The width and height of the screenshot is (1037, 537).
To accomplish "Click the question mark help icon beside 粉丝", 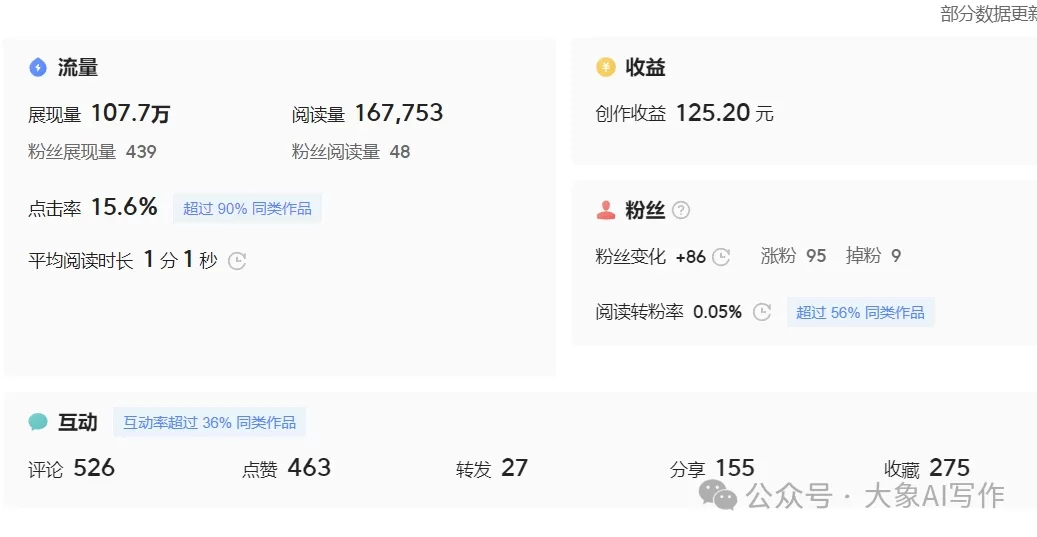I will coord(681,210).
